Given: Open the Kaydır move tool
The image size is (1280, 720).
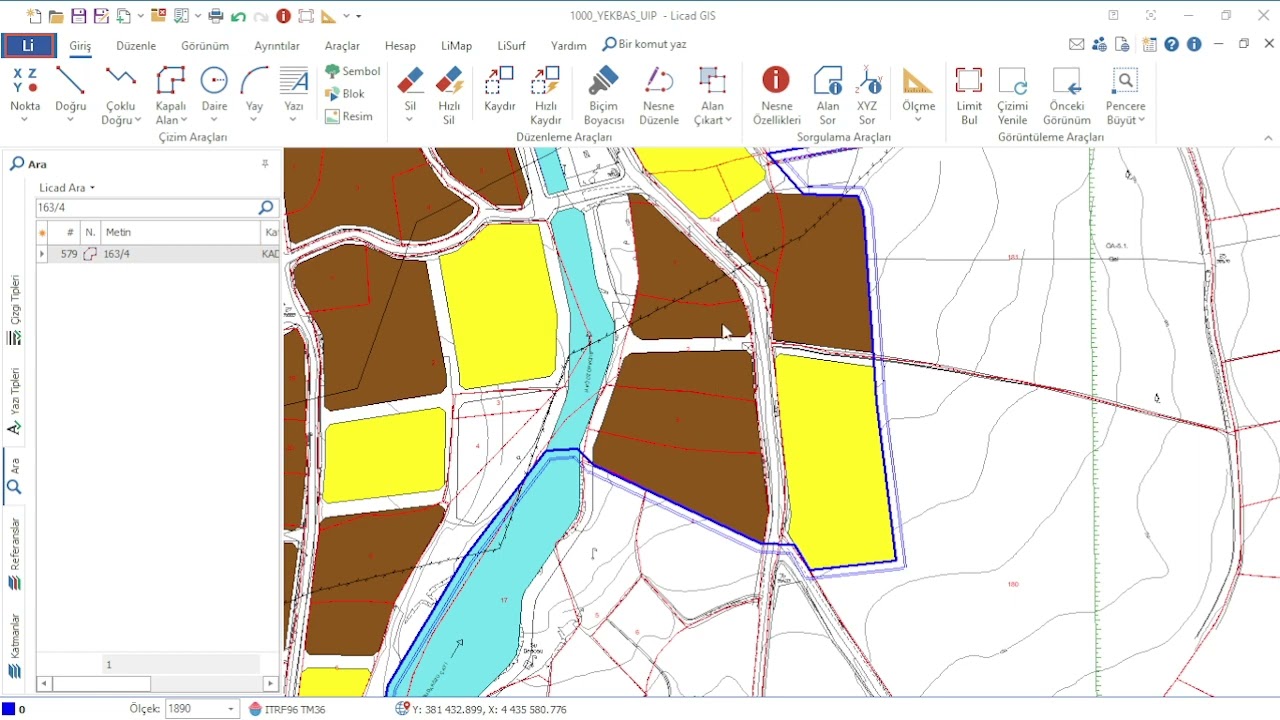Looking at the screenshot, I should click(499, 90).
